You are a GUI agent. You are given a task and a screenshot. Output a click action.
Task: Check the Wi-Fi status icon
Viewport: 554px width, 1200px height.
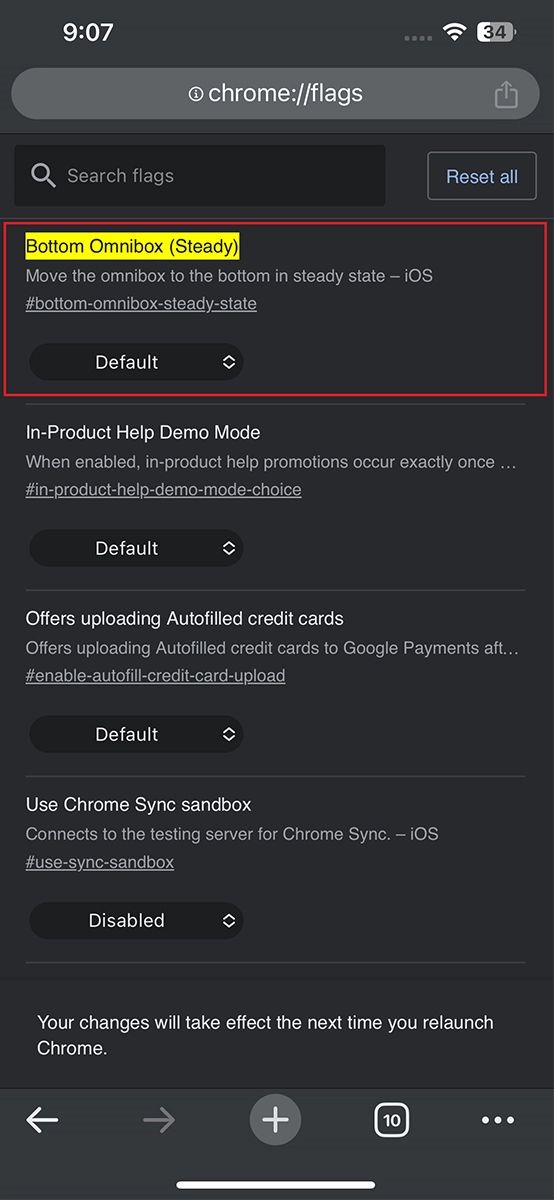coord(455,32)
